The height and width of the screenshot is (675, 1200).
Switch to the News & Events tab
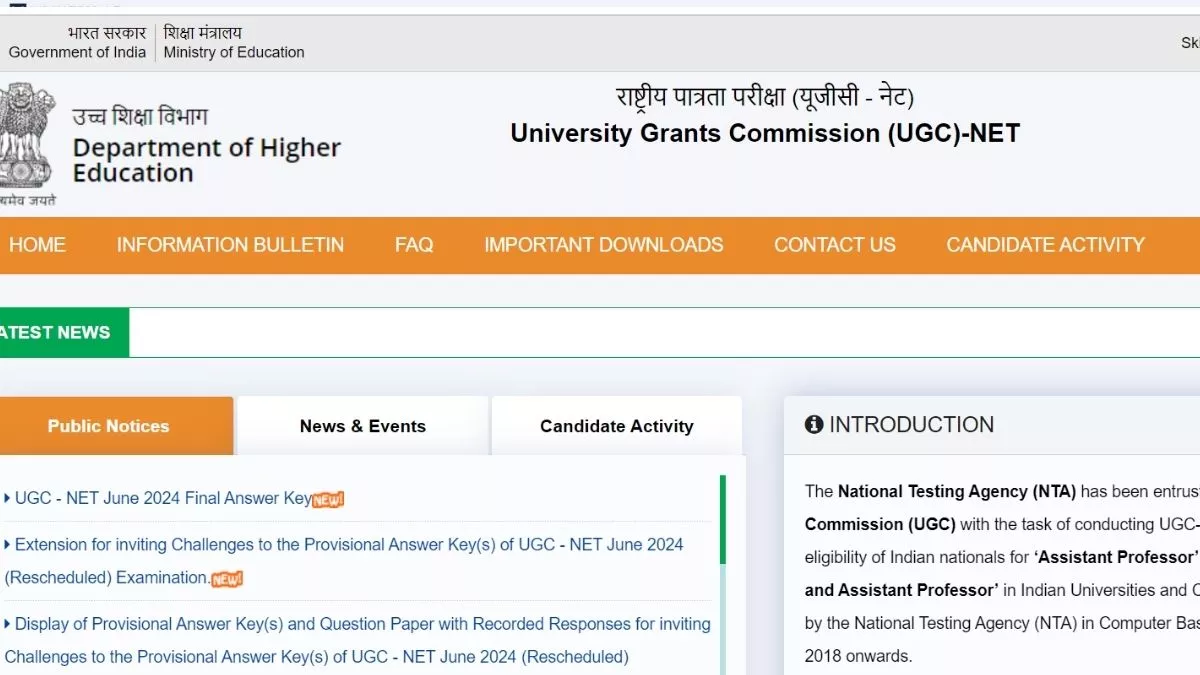(362, 426)
